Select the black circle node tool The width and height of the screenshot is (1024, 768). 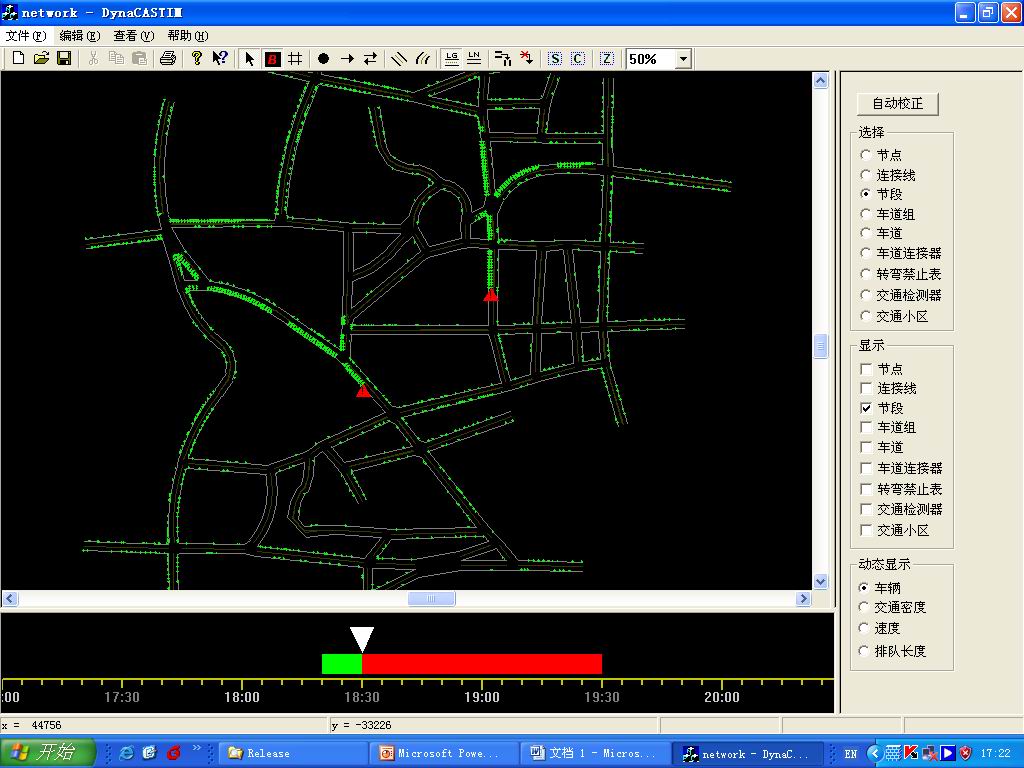point(323,59)
